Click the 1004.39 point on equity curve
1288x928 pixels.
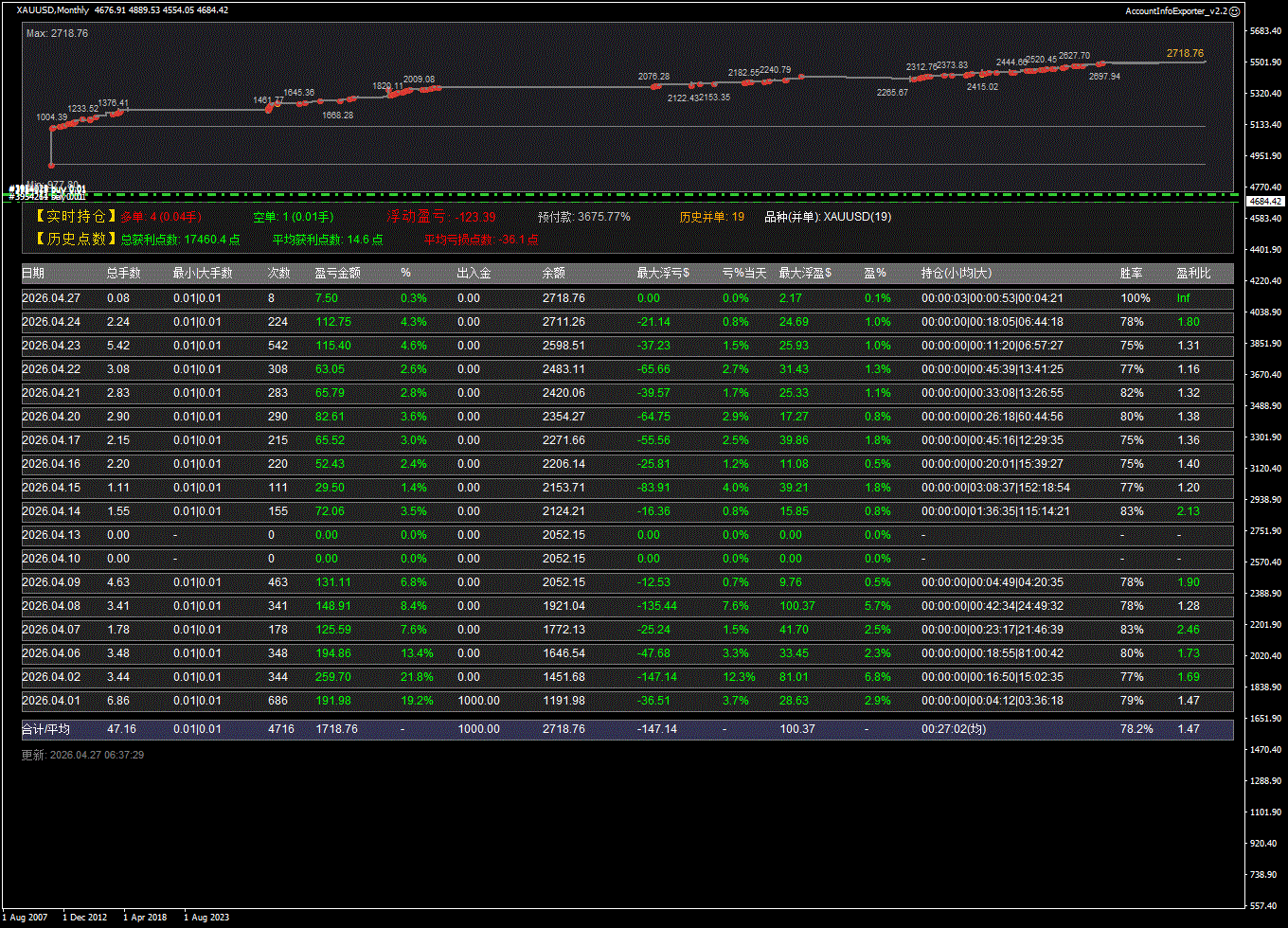(x=52, y=117)
